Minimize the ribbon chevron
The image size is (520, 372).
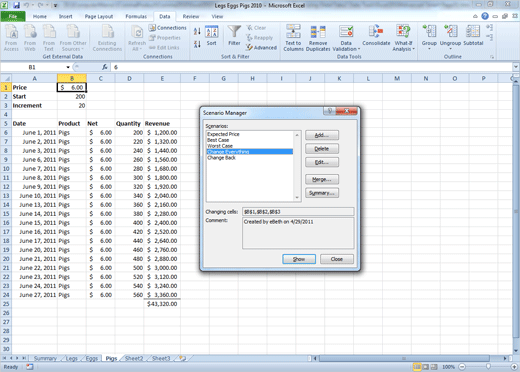[475, 16]
